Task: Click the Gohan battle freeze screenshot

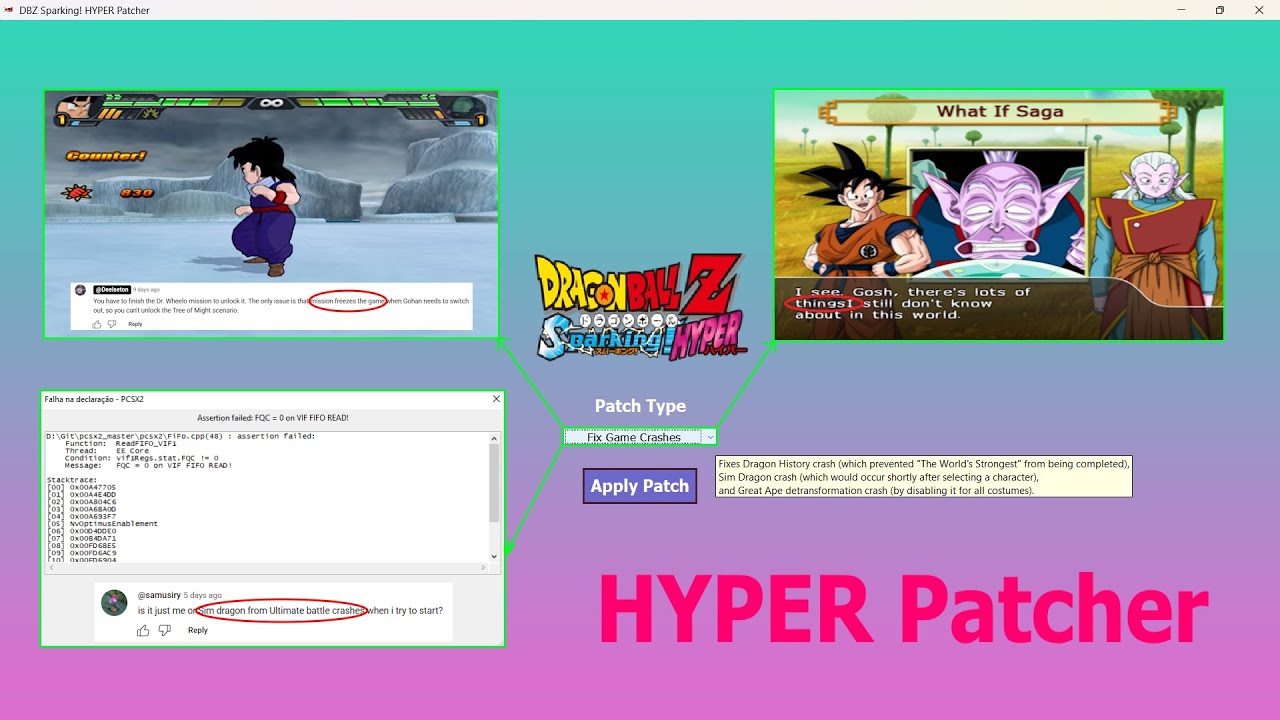Action: pyautogui.click(x=271, y=214)
